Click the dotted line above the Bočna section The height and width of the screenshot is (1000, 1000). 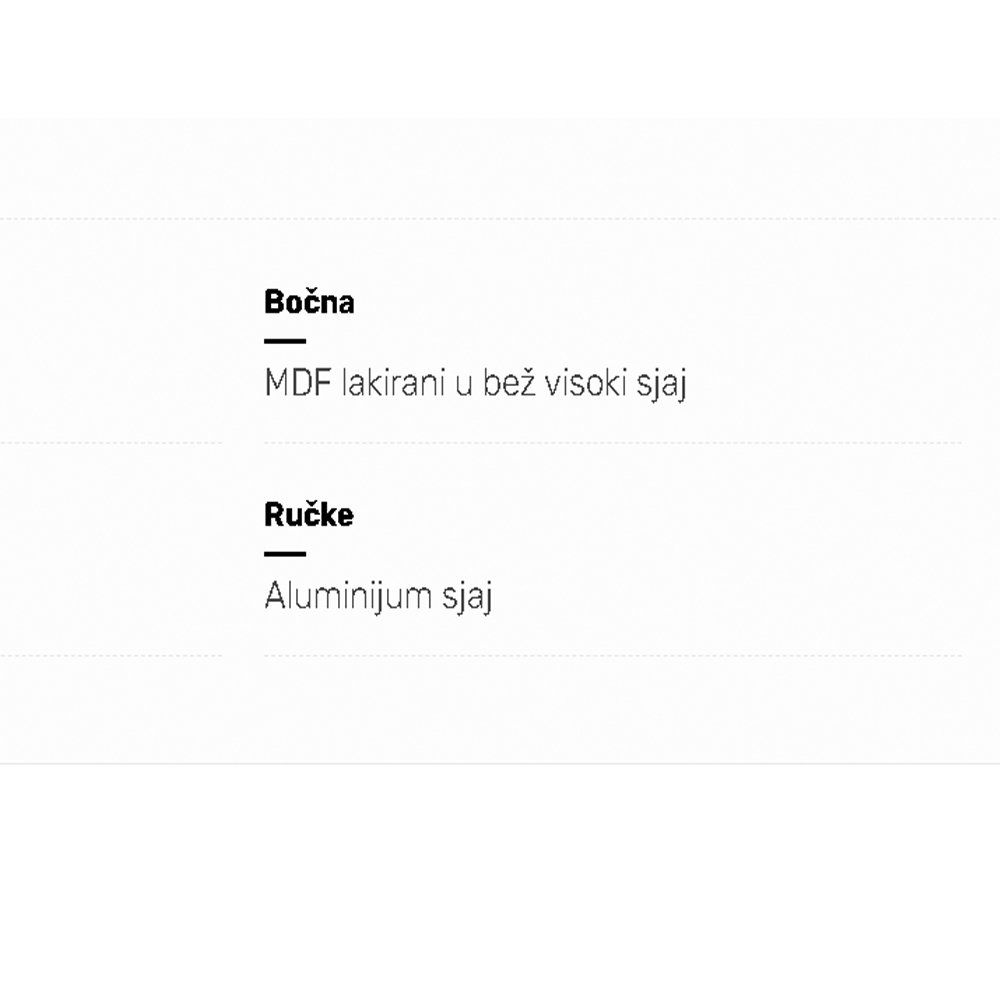coord(500,219)
